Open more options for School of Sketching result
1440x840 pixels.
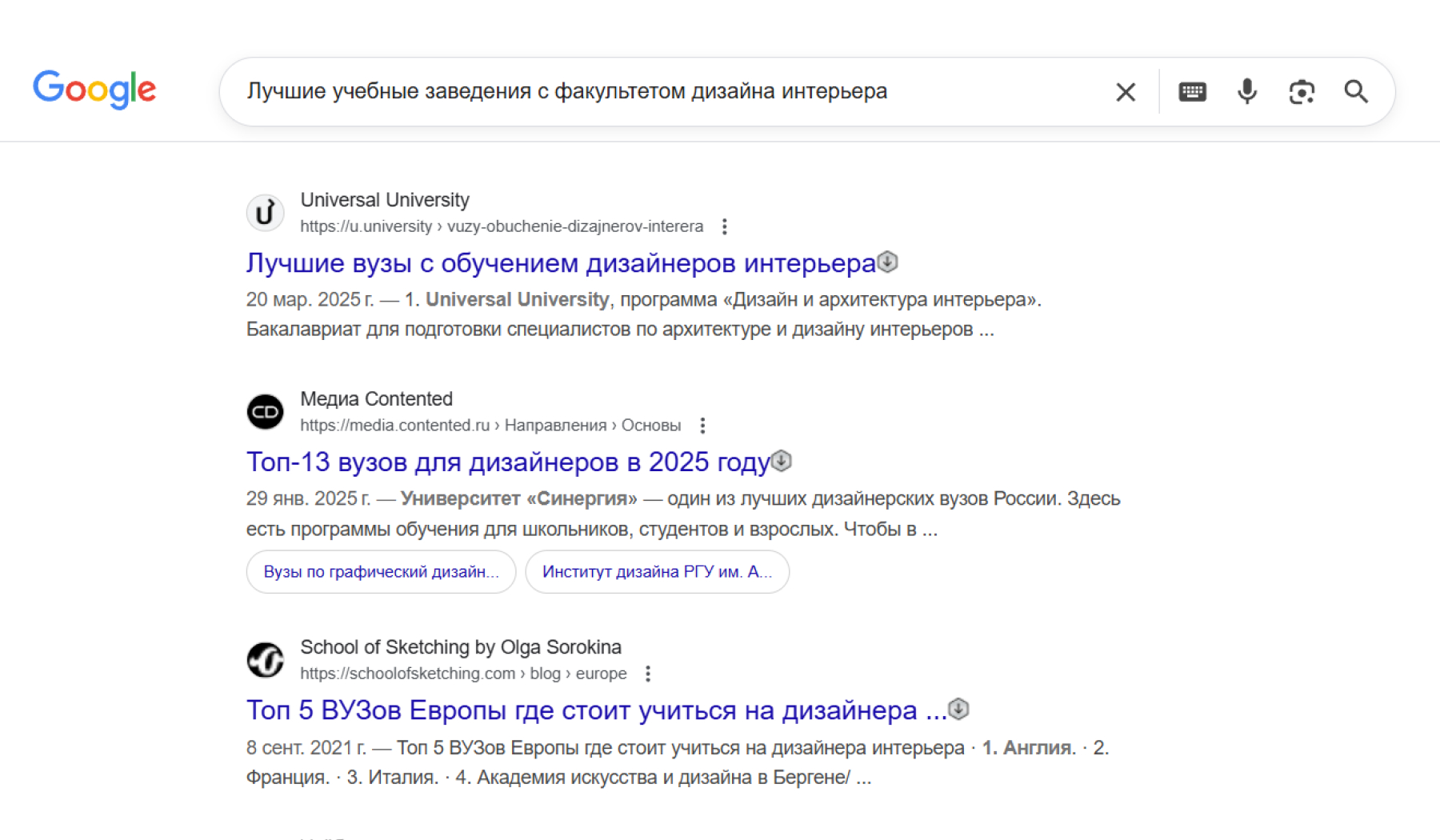coord(648,674)
